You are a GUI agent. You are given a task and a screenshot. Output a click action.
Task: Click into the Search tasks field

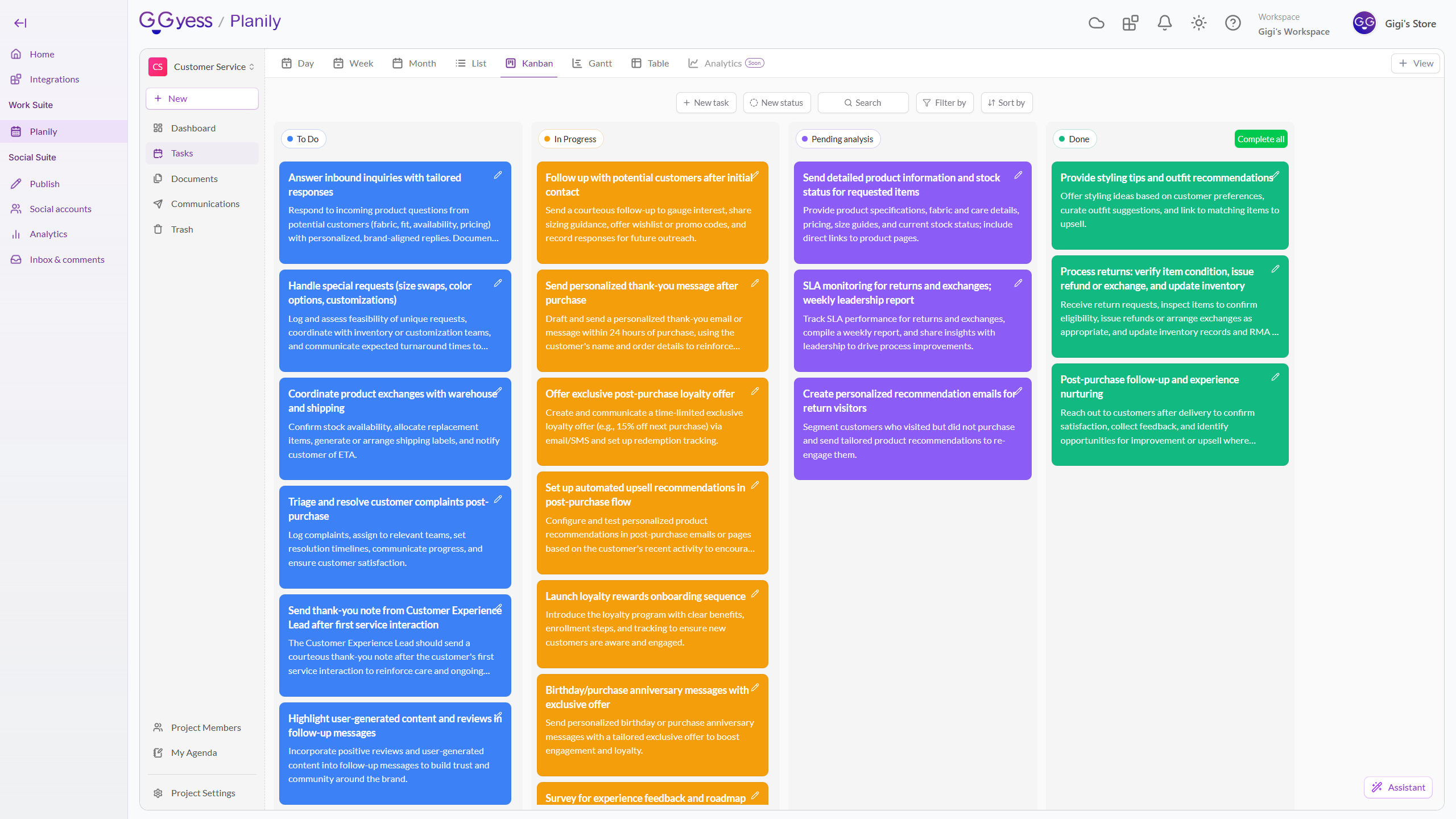tap(863, 103)
